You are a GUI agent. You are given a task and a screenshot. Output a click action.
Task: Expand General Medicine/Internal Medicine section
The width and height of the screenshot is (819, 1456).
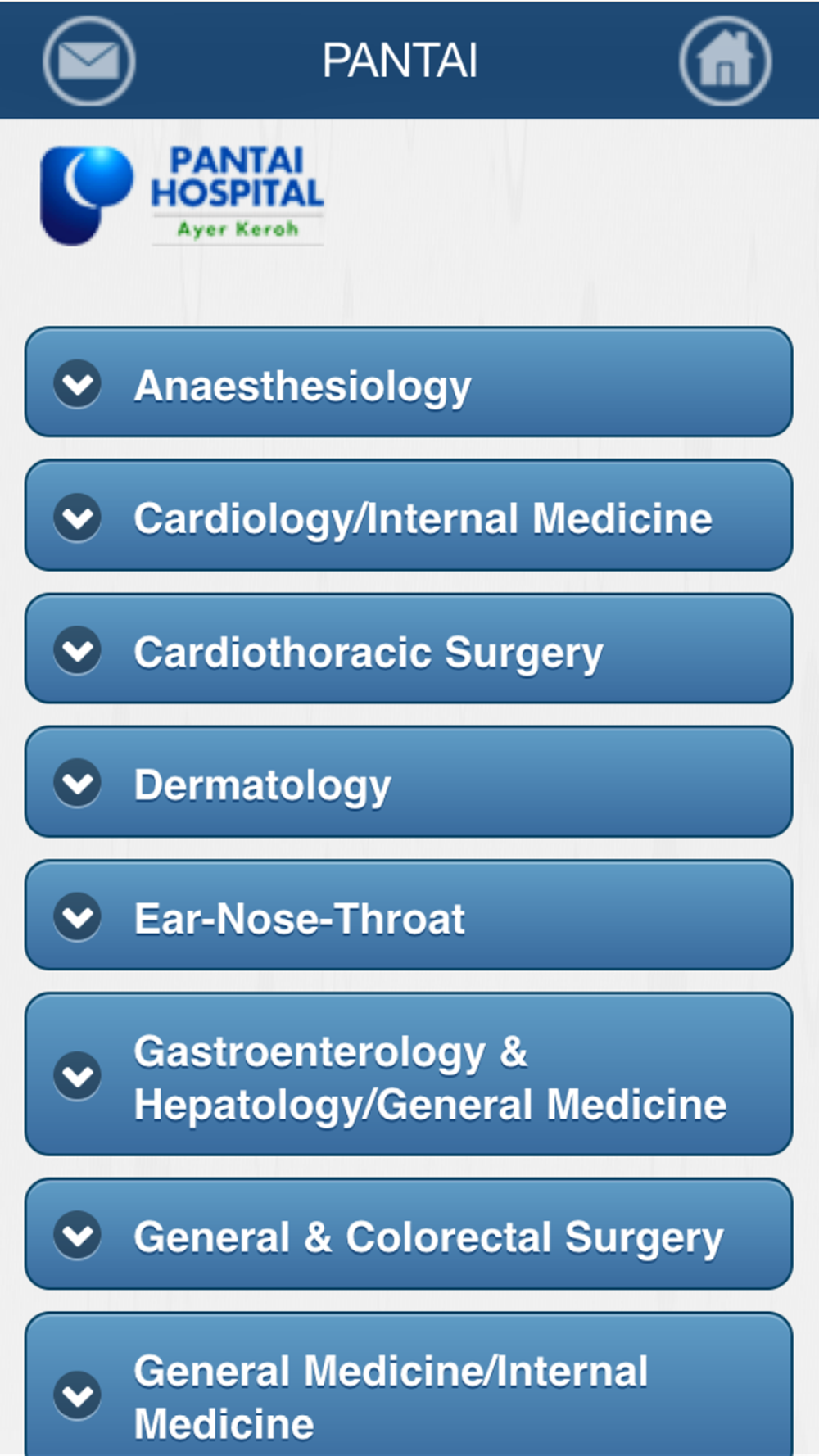(x=409, y=1384)
